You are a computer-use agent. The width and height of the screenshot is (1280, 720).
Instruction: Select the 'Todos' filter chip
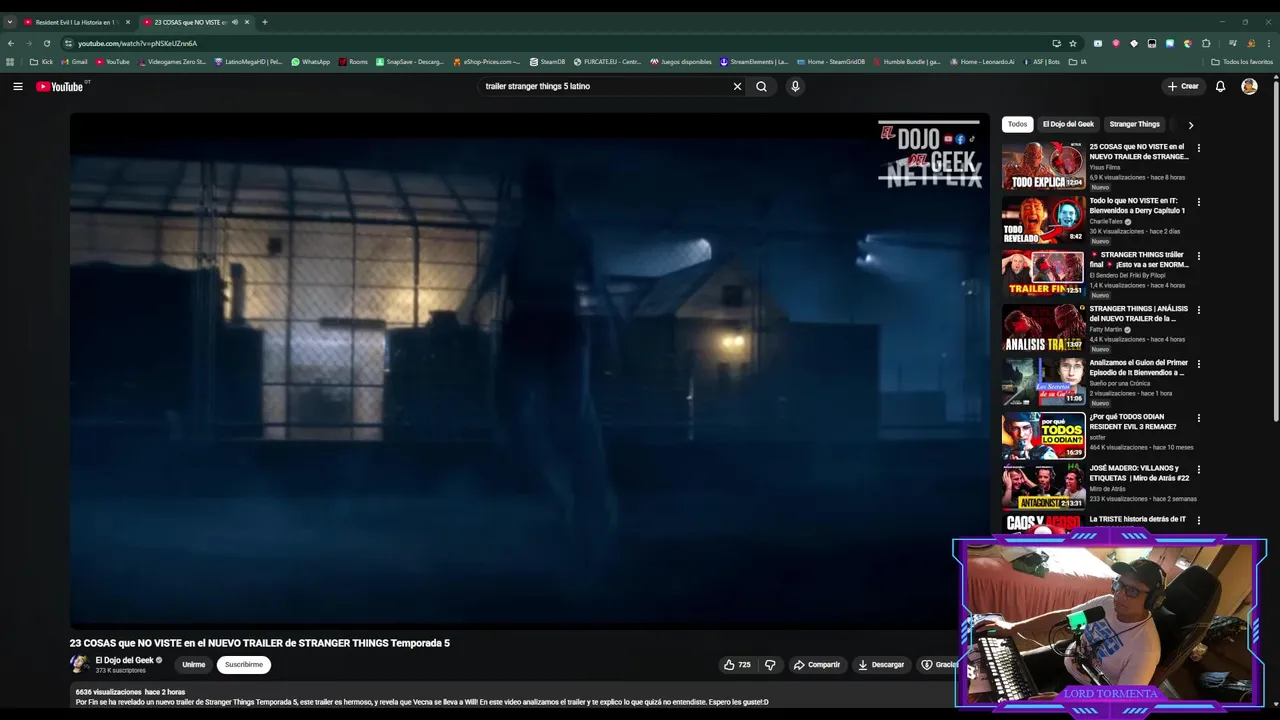[1017, 124]
